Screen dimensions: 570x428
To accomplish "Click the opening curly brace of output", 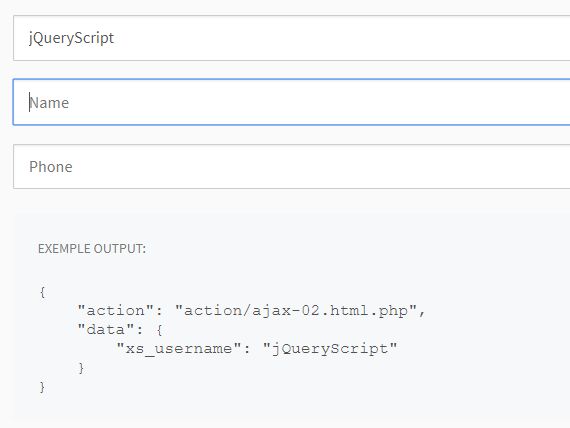I will point(43,292).
